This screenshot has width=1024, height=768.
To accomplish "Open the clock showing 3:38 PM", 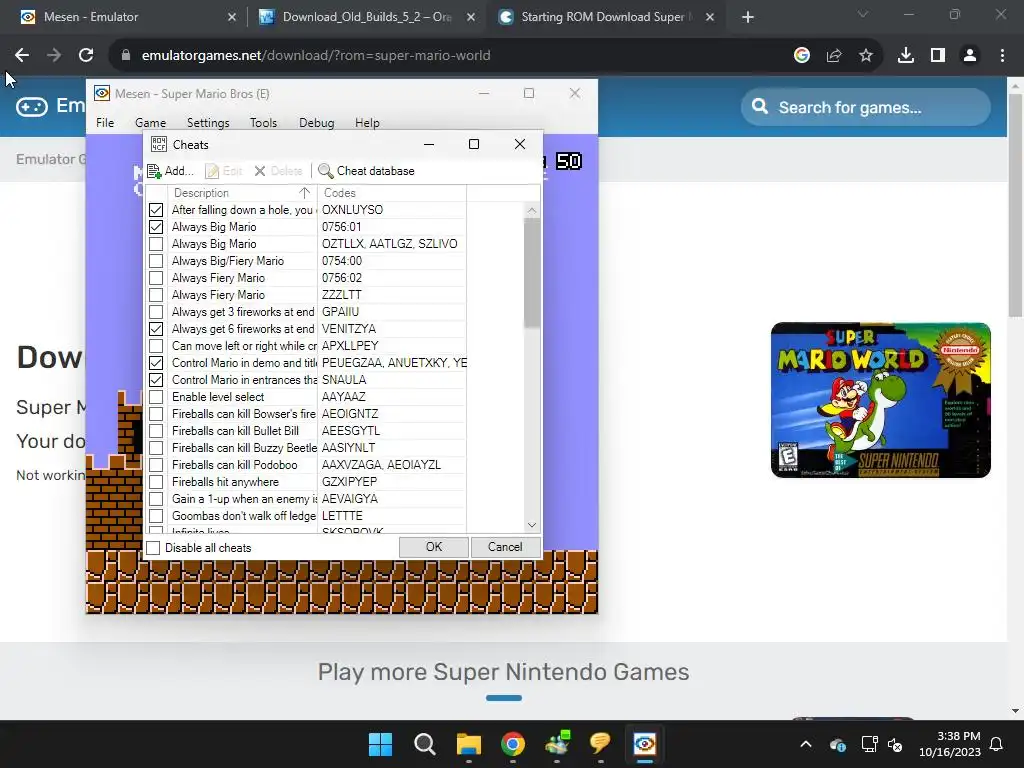I will [x=950, y=744].
